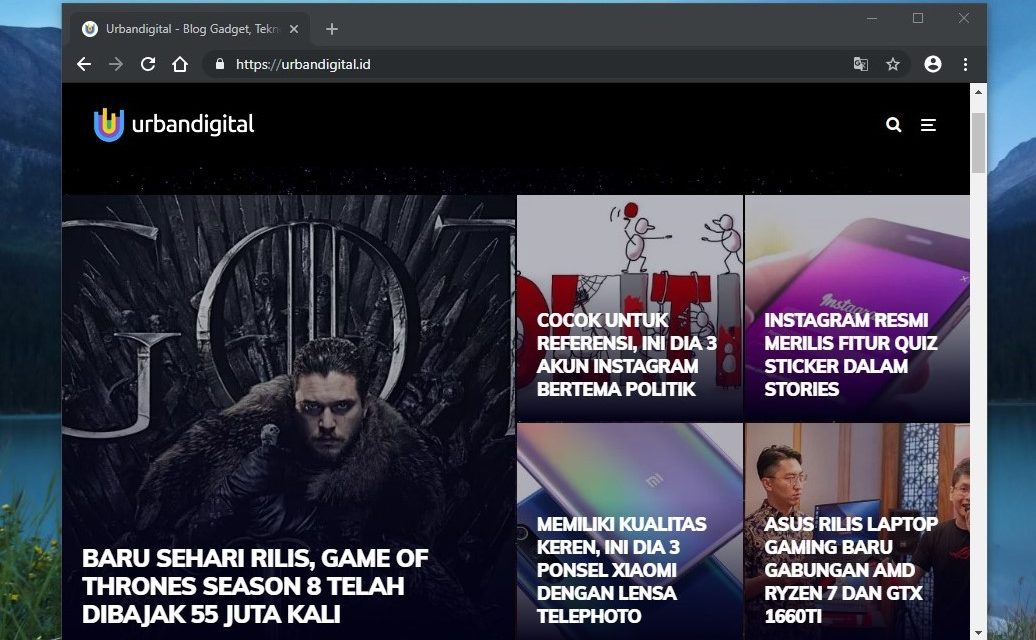Open Chrome's three-dot menu
The height and width of the screenshot is (640, 1036).
(x=965, y=64)
